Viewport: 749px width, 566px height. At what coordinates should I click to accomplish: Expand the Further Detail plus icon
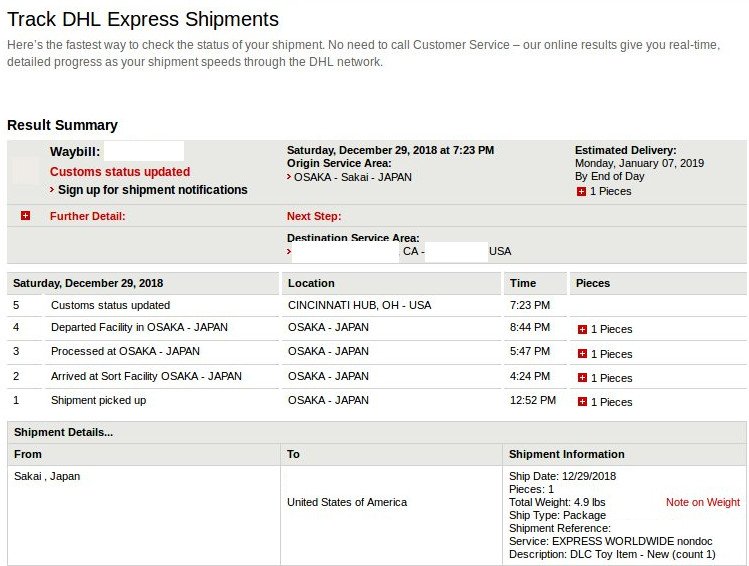[x=25, y=216]
